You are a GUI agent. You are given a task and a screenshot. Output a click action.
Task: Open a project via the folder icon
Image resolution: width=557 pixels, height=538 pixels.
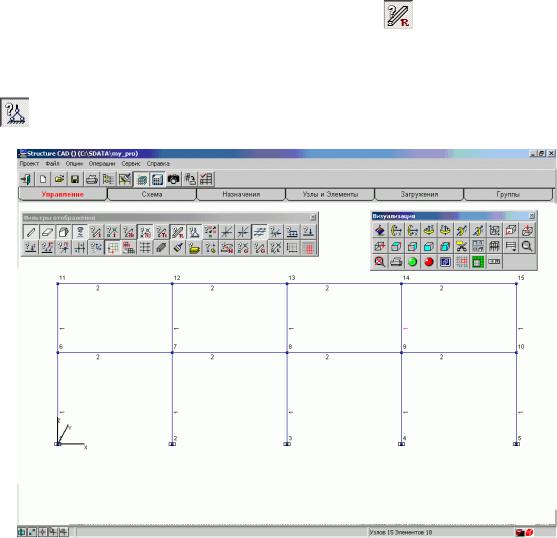[x=59, y=179]
